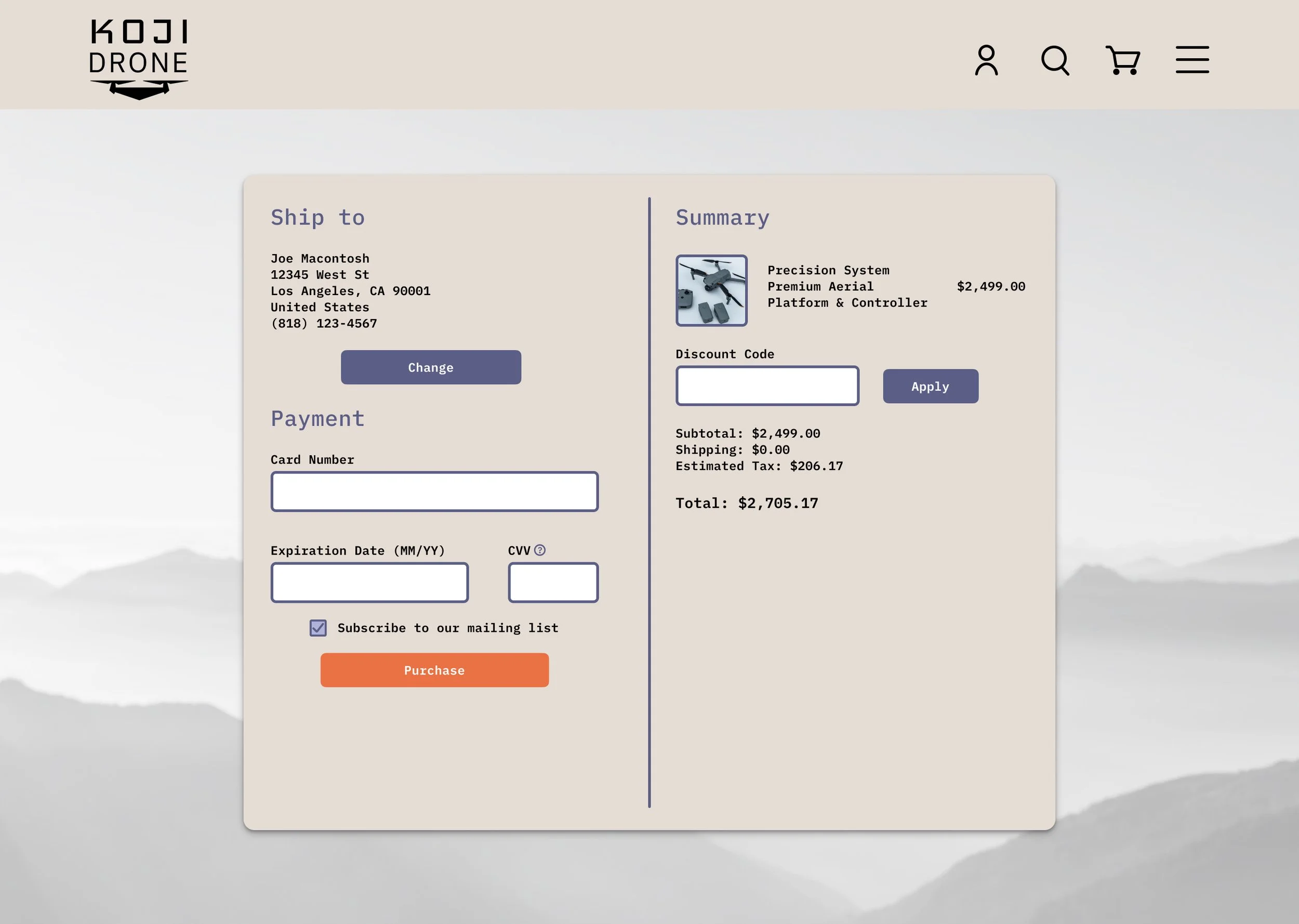1299x924 pixels.
Task: Click the orange Purchase button
Action: tap(434, 670)
